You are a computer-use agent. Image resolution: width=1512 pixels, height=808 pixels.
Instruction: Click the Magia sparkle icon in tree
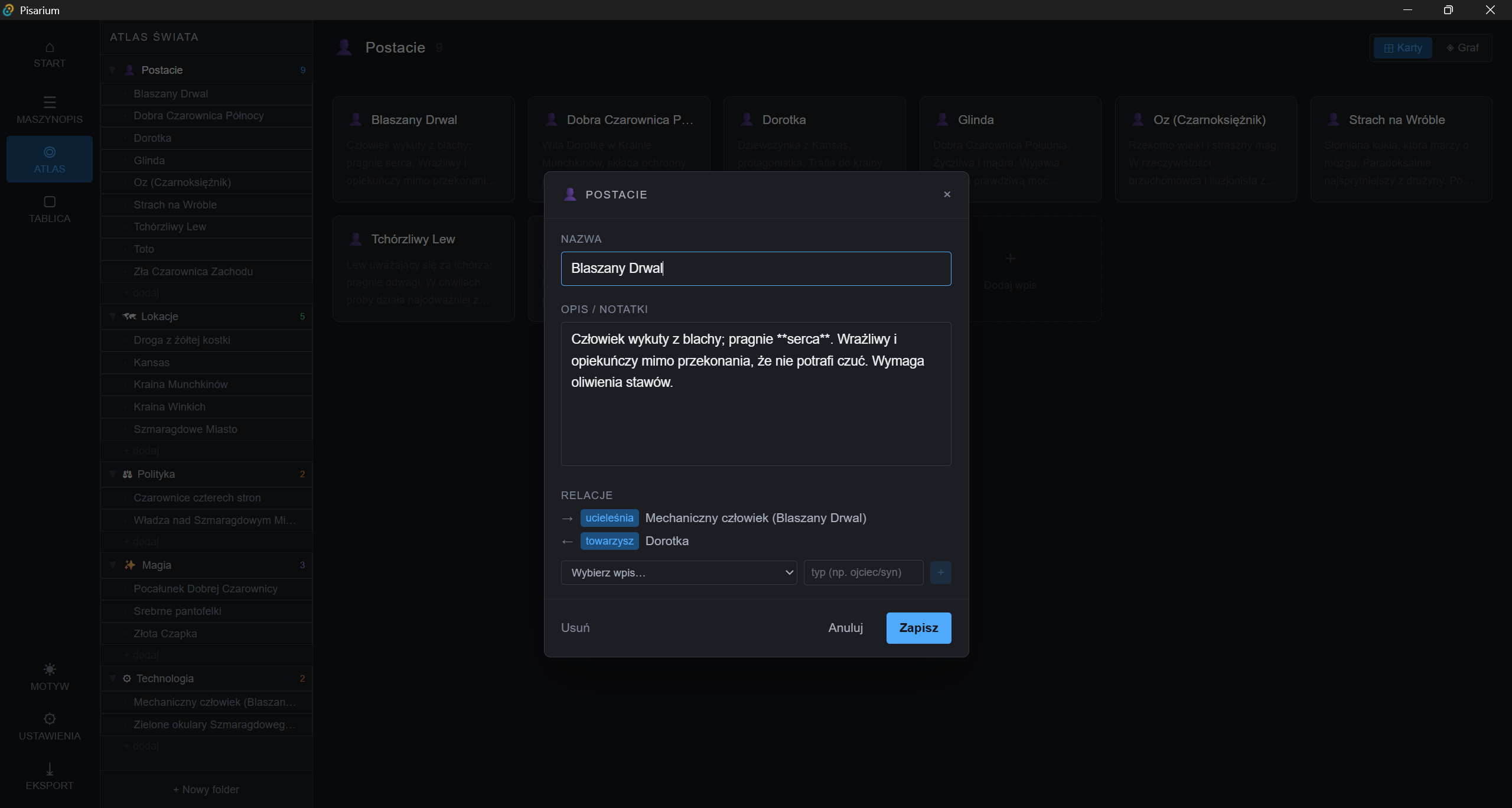click(x=130, y=565)
